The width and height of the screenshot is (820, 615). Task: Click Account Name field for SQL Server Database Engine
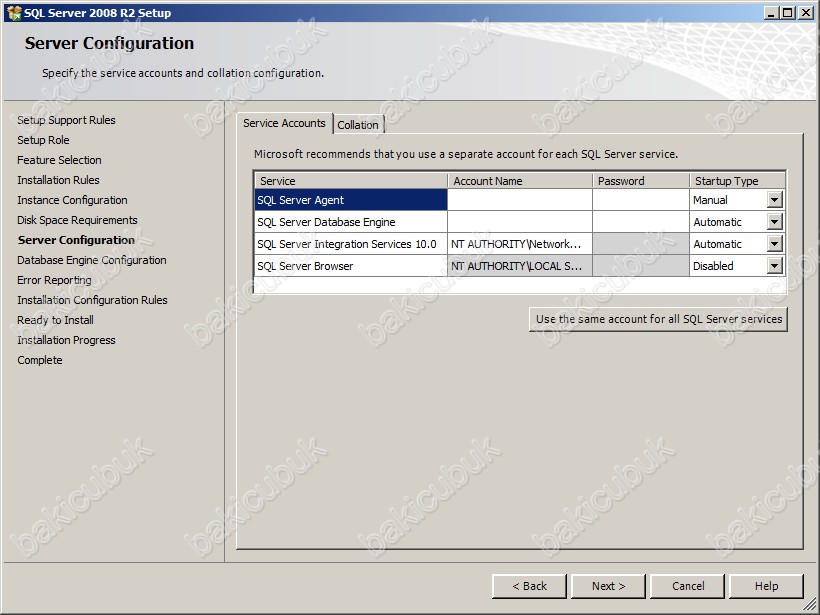point(520,222)
